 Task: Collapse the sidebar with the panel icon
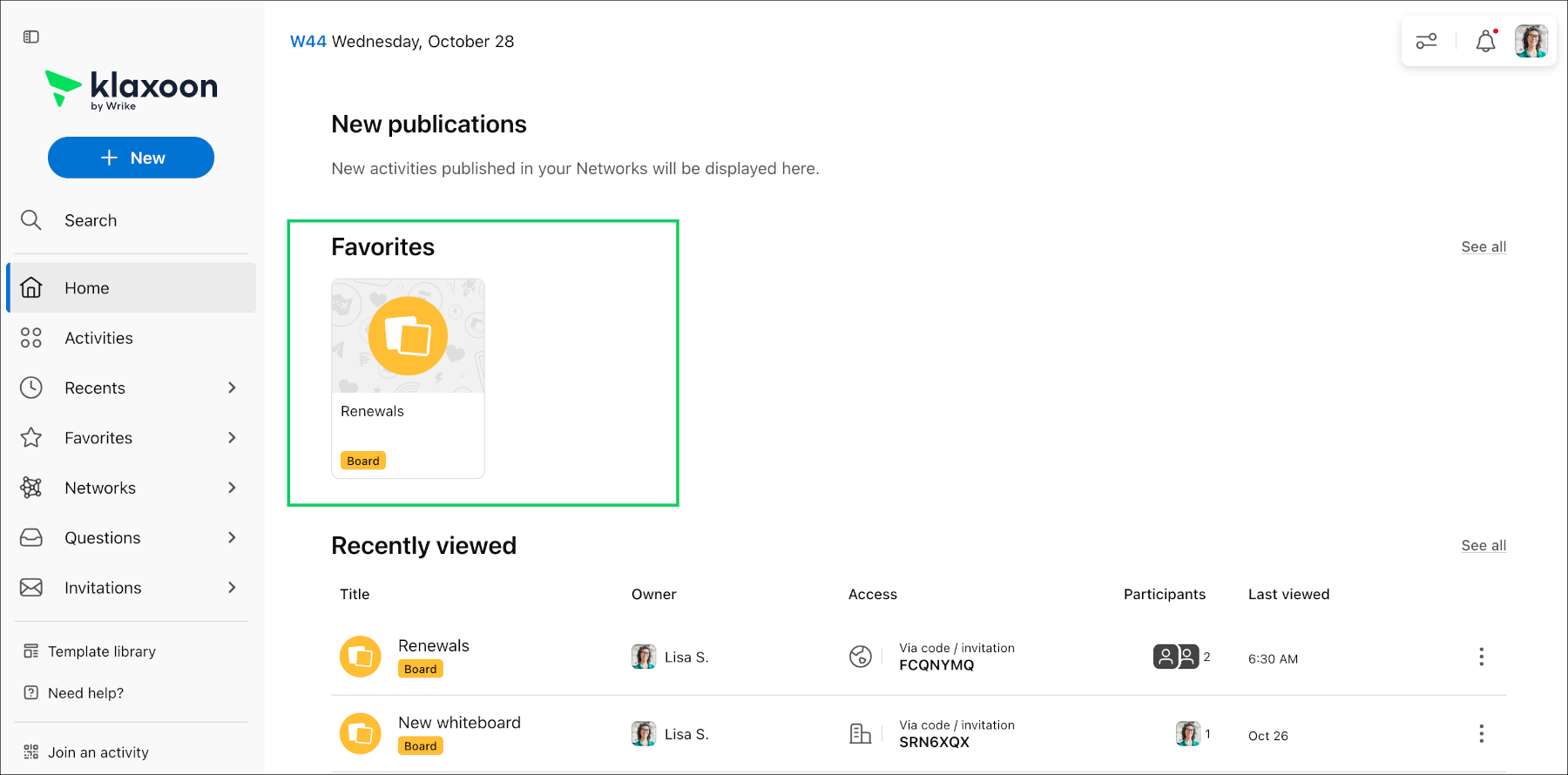[x=31, y=37]
